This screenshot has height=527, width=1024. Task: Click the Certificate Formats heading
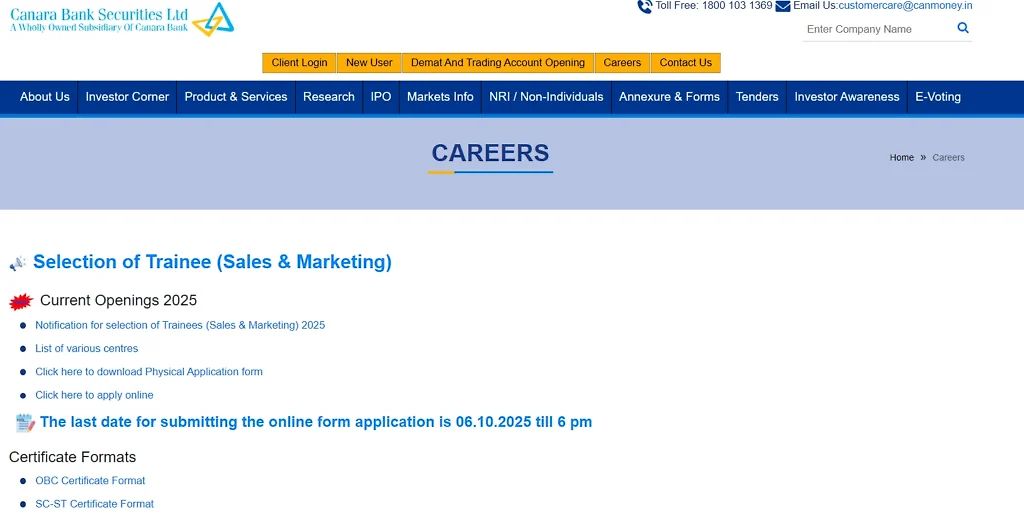[72, 457]
